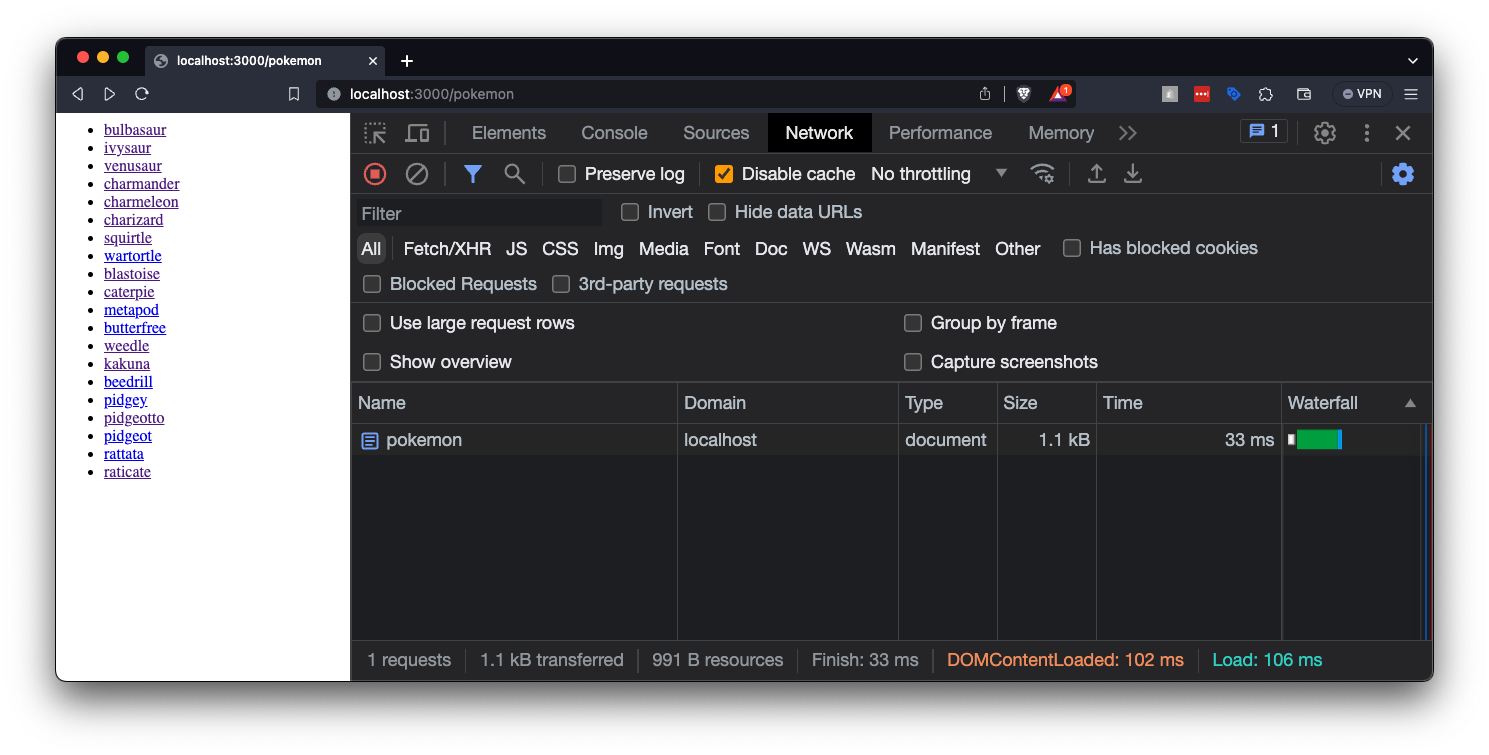The height and width of the screenshot is (755, 1489).
Task: Open the browser hamburger menu
Action: tap(1411, 94)
